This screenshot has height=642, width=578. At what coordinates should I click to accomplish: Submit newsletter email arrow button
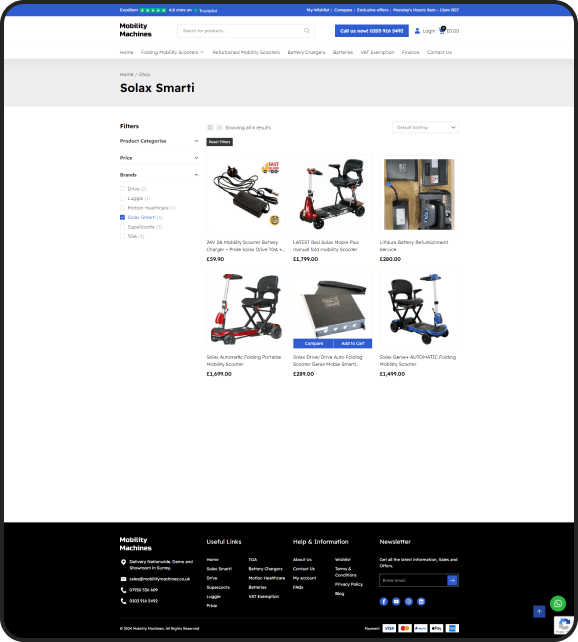click(452, 580)
